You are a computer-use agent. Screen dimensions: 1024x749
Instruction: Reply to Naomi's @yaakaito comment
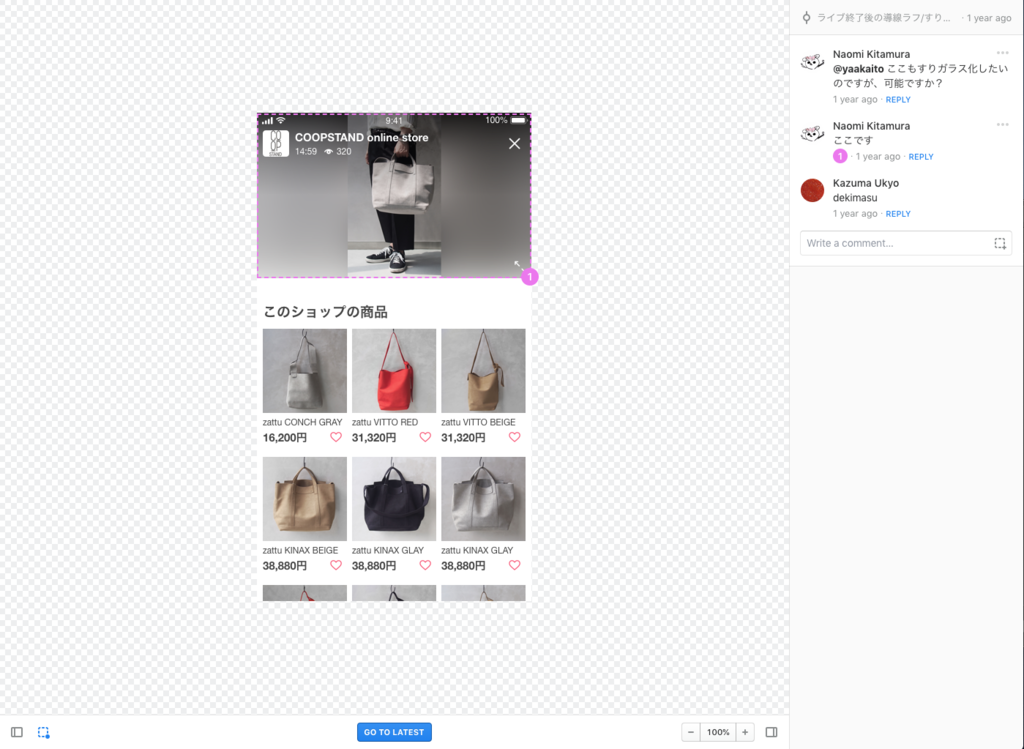(x=898, y=99)
